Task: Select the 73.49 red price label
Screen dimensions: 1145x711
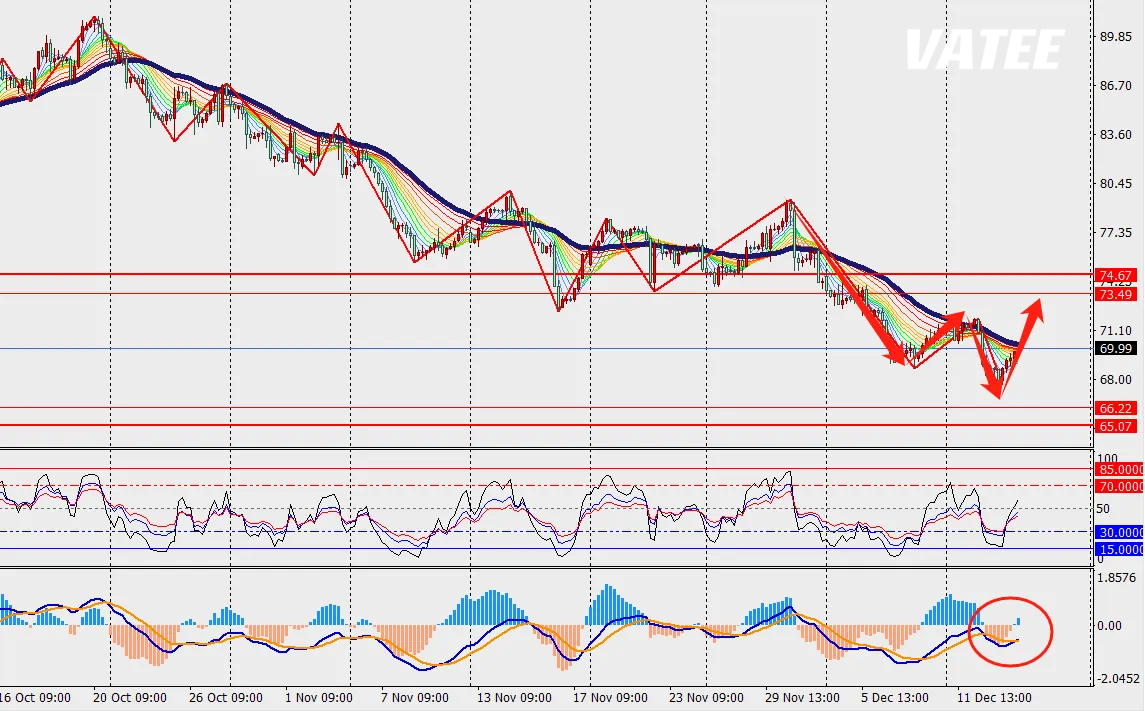Action: [1115, 294]
